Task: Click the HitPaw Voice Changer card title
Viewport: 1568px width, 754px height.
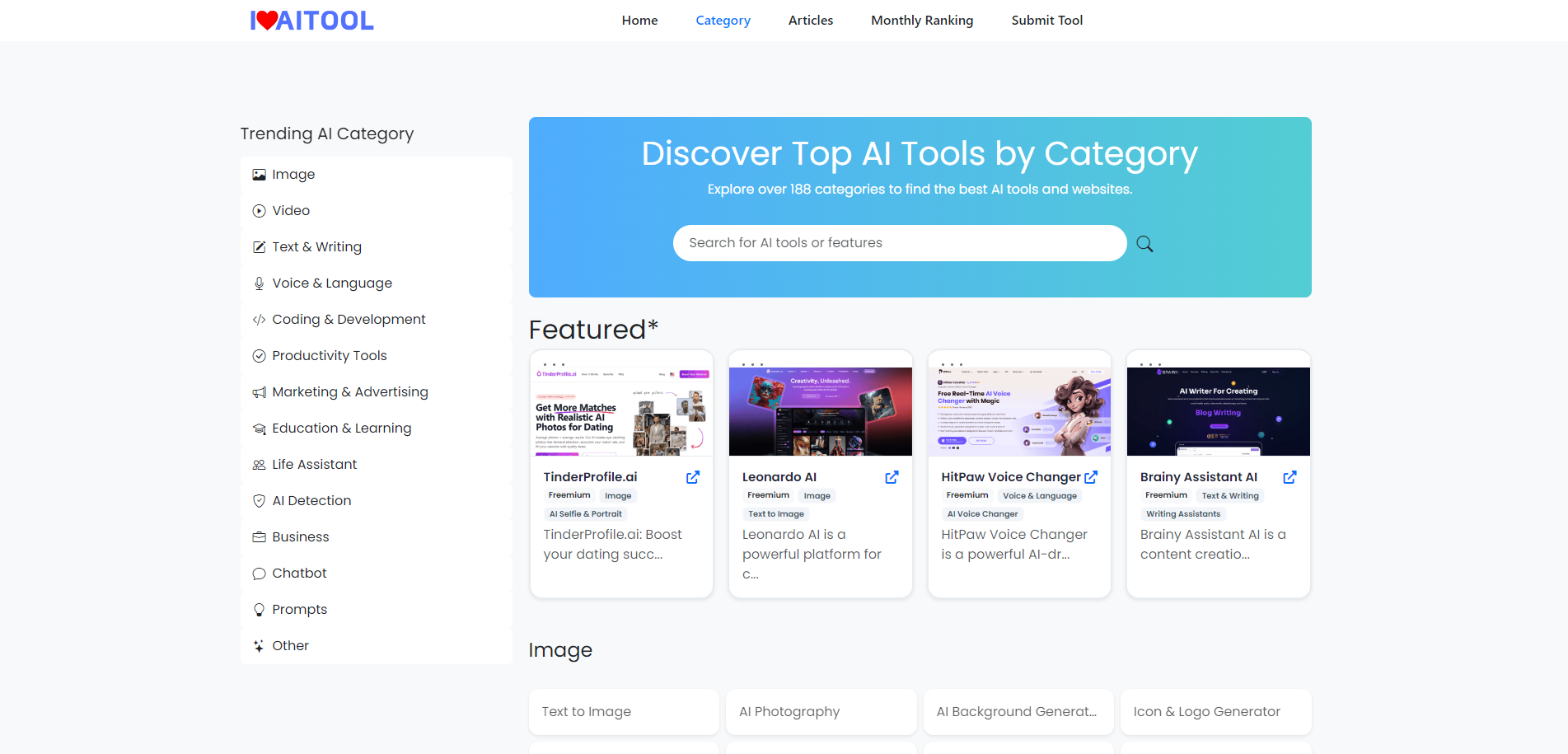Action: [x=1011, y=477]
